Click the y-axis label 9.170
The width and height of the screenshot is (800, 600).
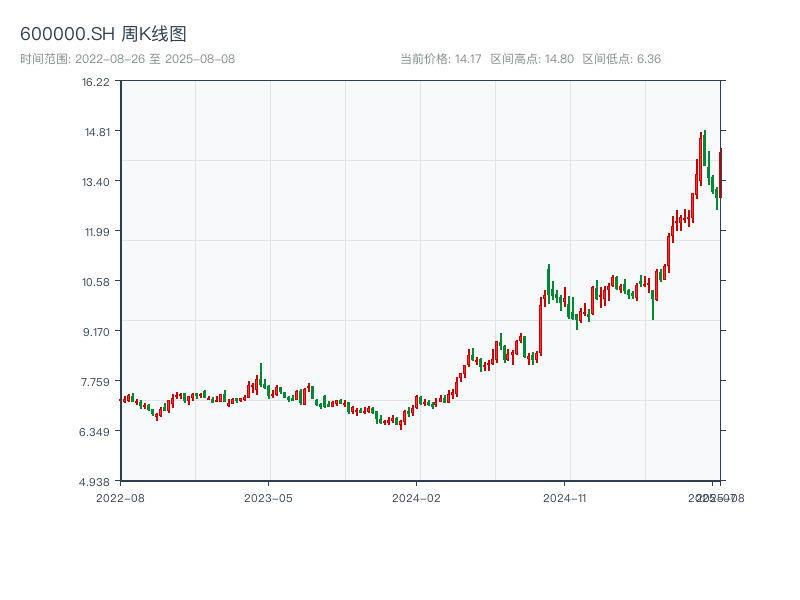[96, 332]
